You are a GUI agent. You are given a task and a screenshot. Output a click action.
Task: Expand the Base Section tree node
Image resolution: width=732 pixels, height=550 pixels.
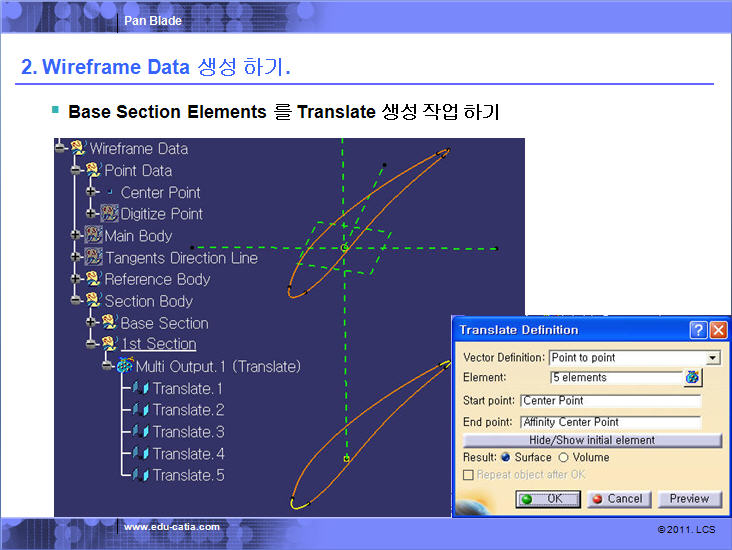click(92, 323)
